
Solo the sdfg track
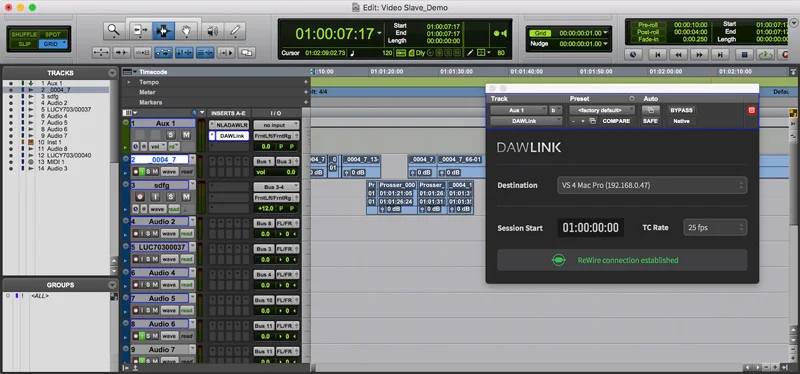coord(171,196)
